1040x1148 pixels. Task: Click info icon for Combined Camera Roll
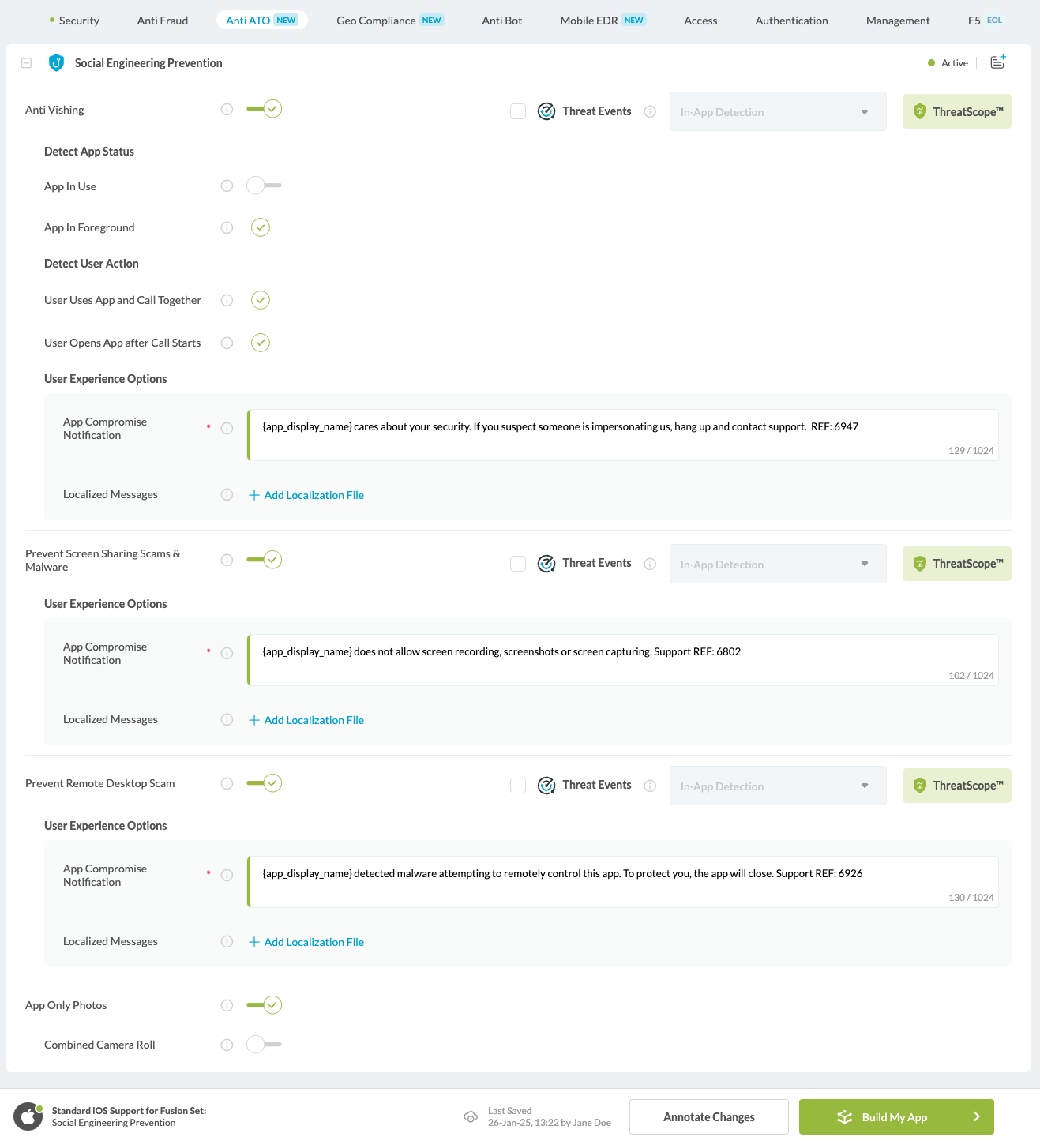pyautogui.click(x=227, y=1045)
